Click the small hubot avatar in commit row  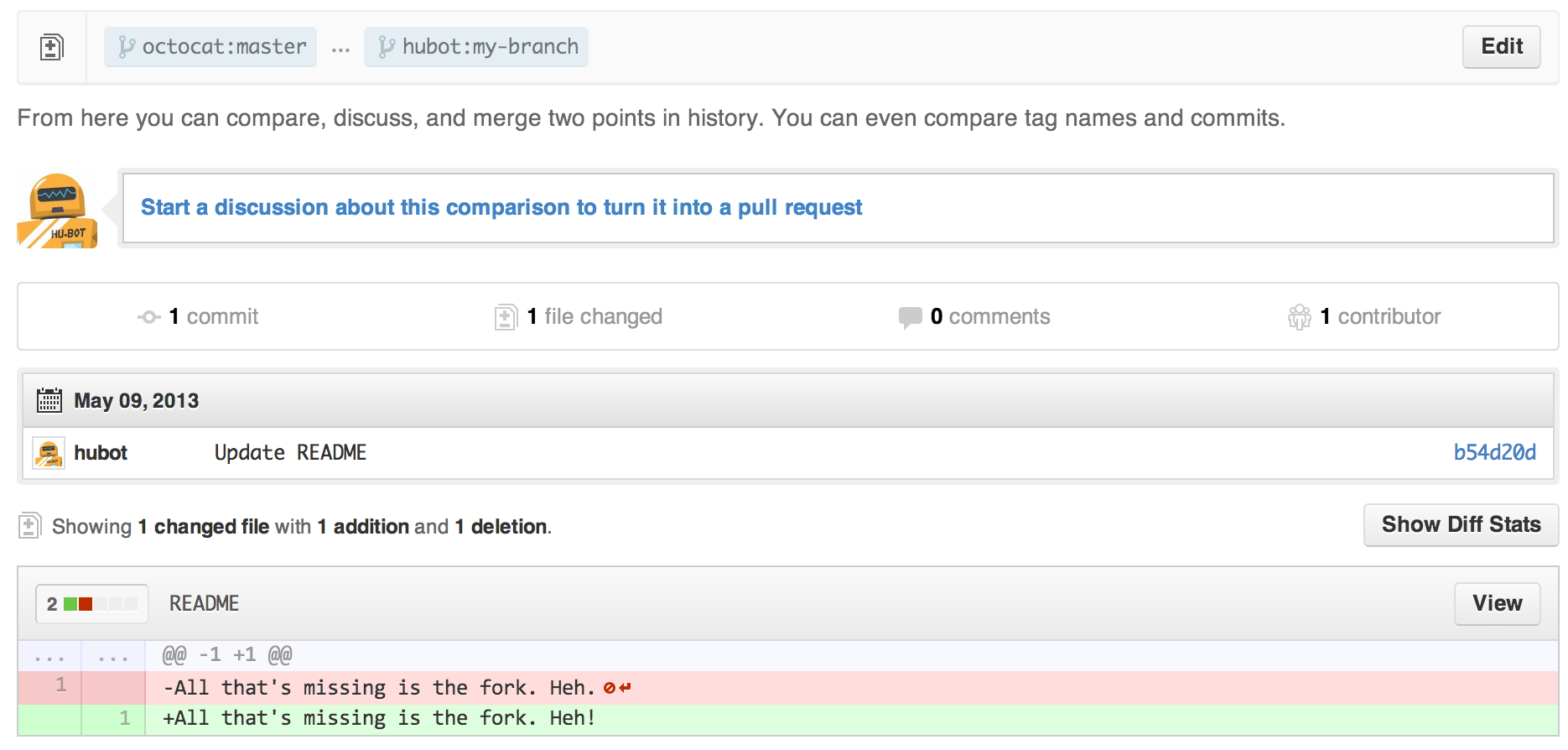tap(49, 453)
